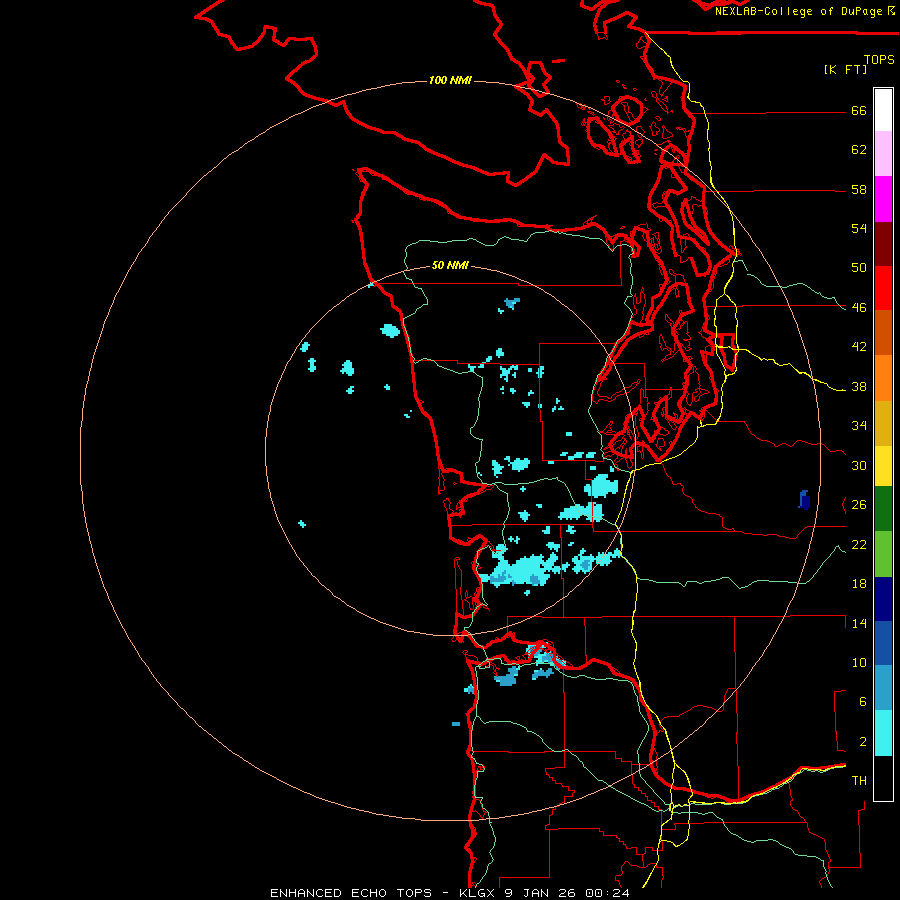Image resolution: width=900 pixels, height=900 pixels.
Task: Select the dark red legend color block
Action: click(883, 243)
